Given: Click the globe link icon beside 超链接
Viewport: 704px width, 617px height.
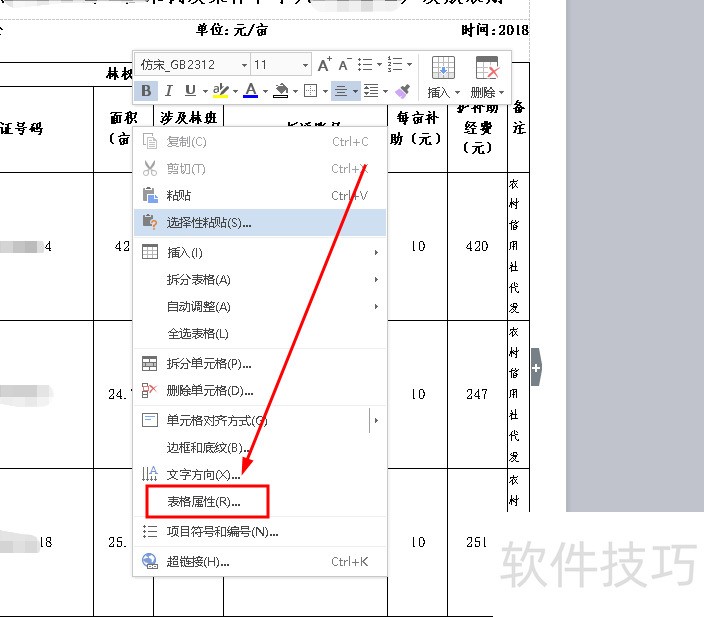Looking at the screenshot, I should click(x=150, y=561).
